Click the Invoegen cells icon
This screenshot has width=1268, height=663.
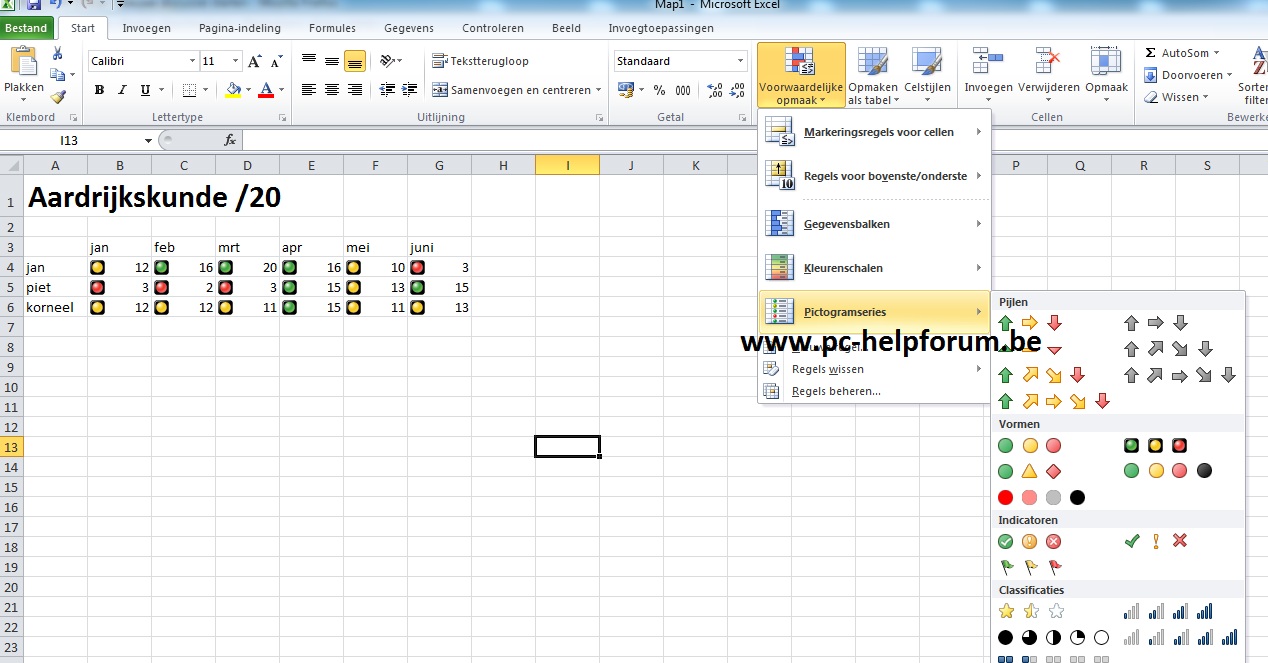click(x=988, y=61)
